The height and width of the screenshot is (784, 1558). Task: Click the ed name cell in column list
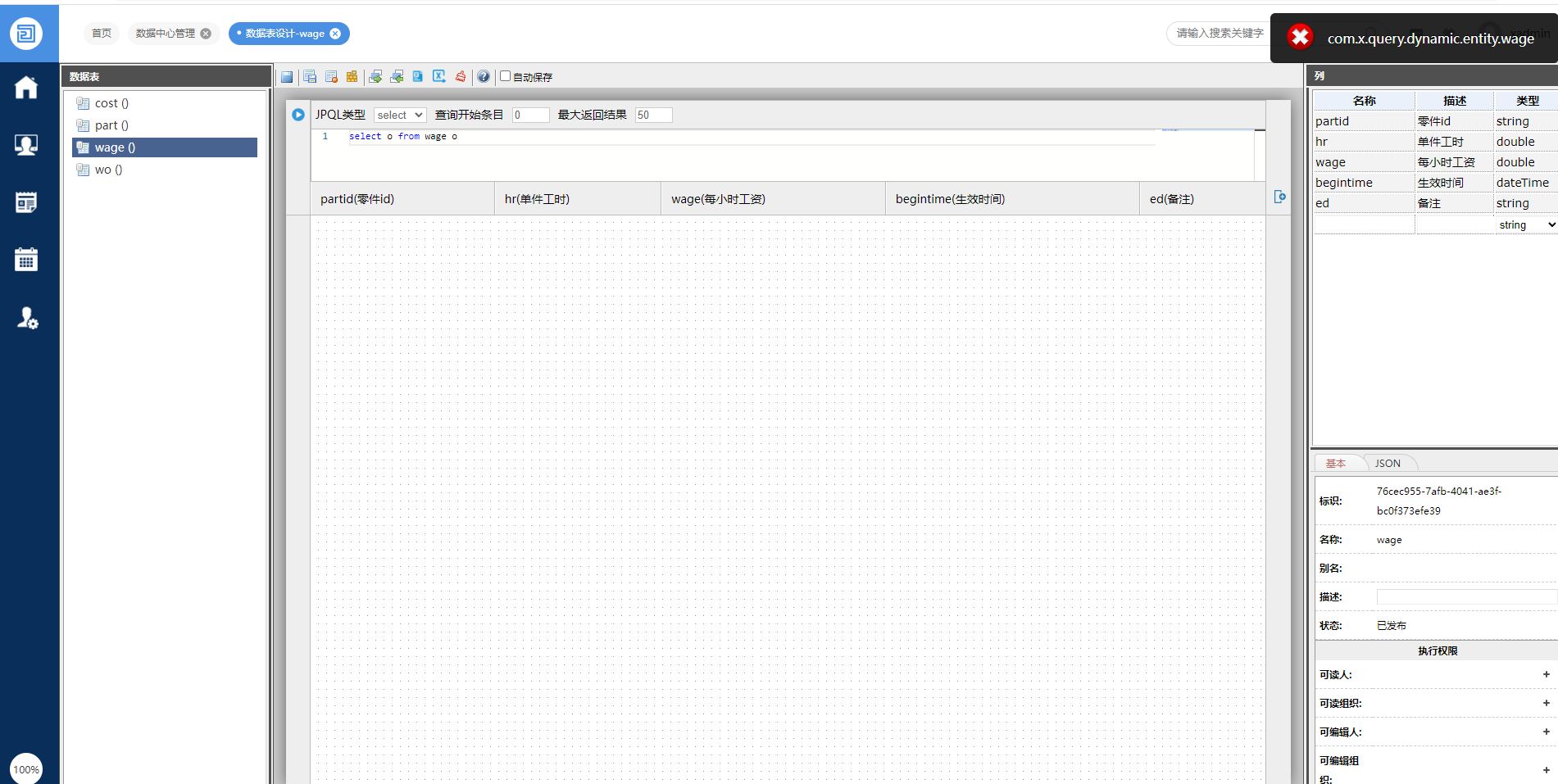[1364, 203]
